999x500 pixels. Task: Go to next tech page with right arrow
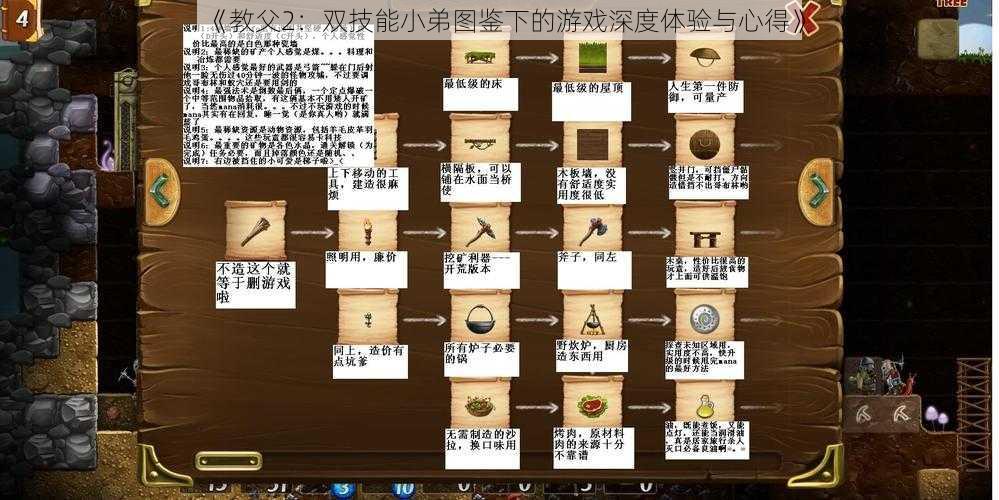(x=817, y=190)
